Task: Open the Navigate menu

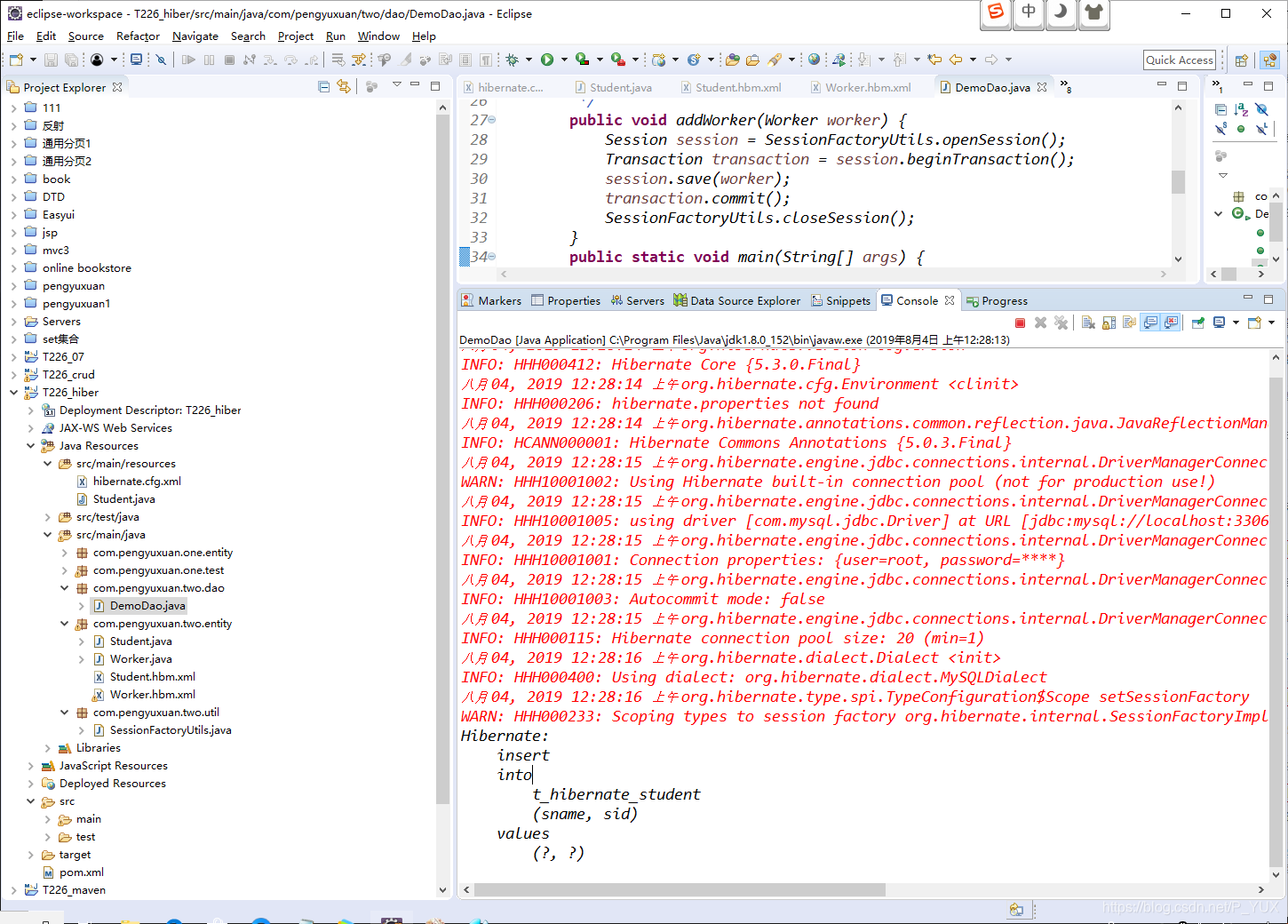Action: 195,36
